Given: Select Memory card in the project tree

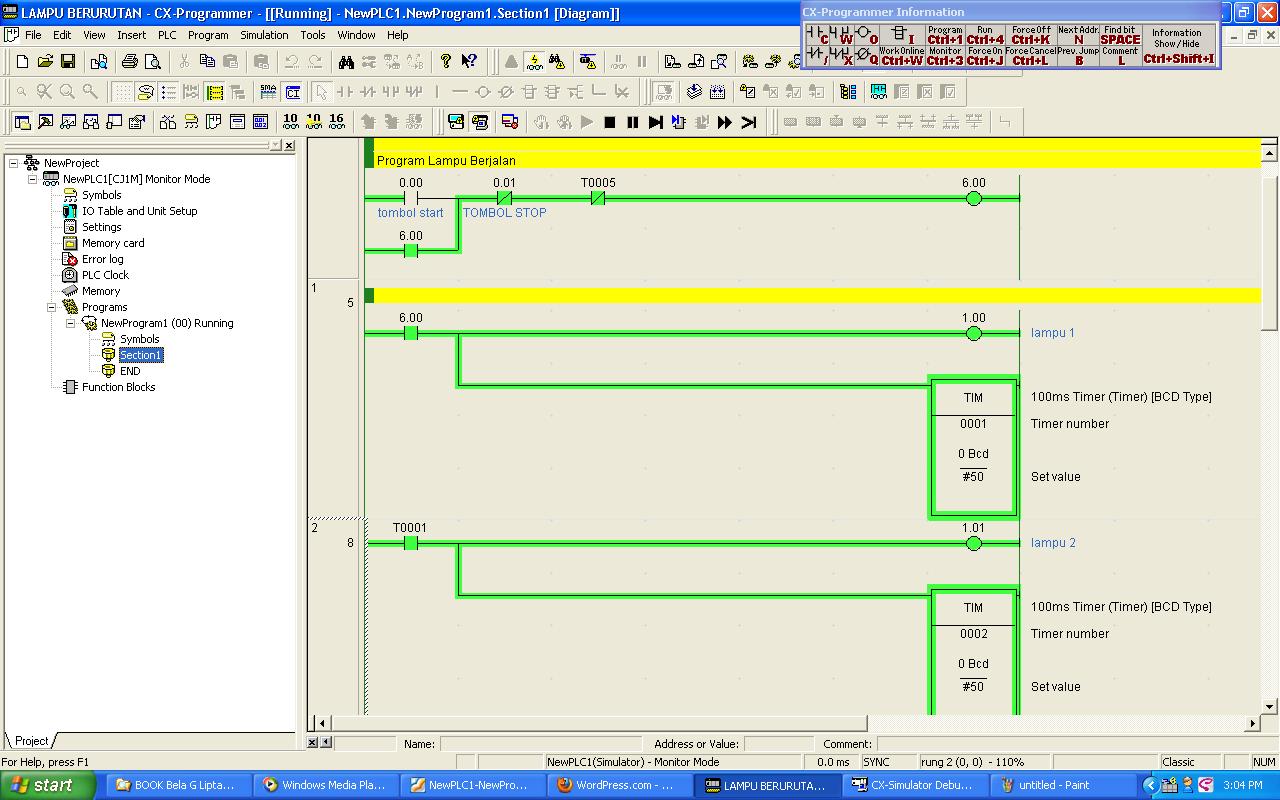Looking at the screenshot, I should (x=113, y=243).
